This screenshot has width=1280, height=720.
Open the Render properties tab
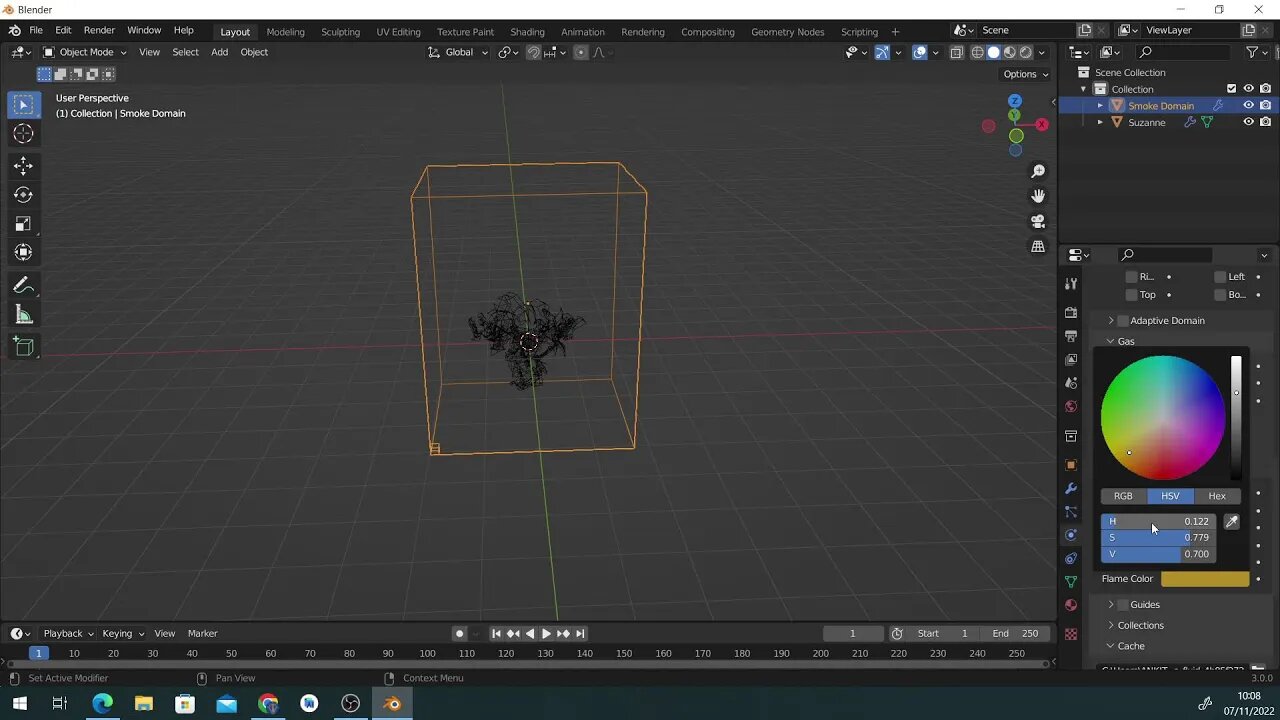pos(1071,312)
